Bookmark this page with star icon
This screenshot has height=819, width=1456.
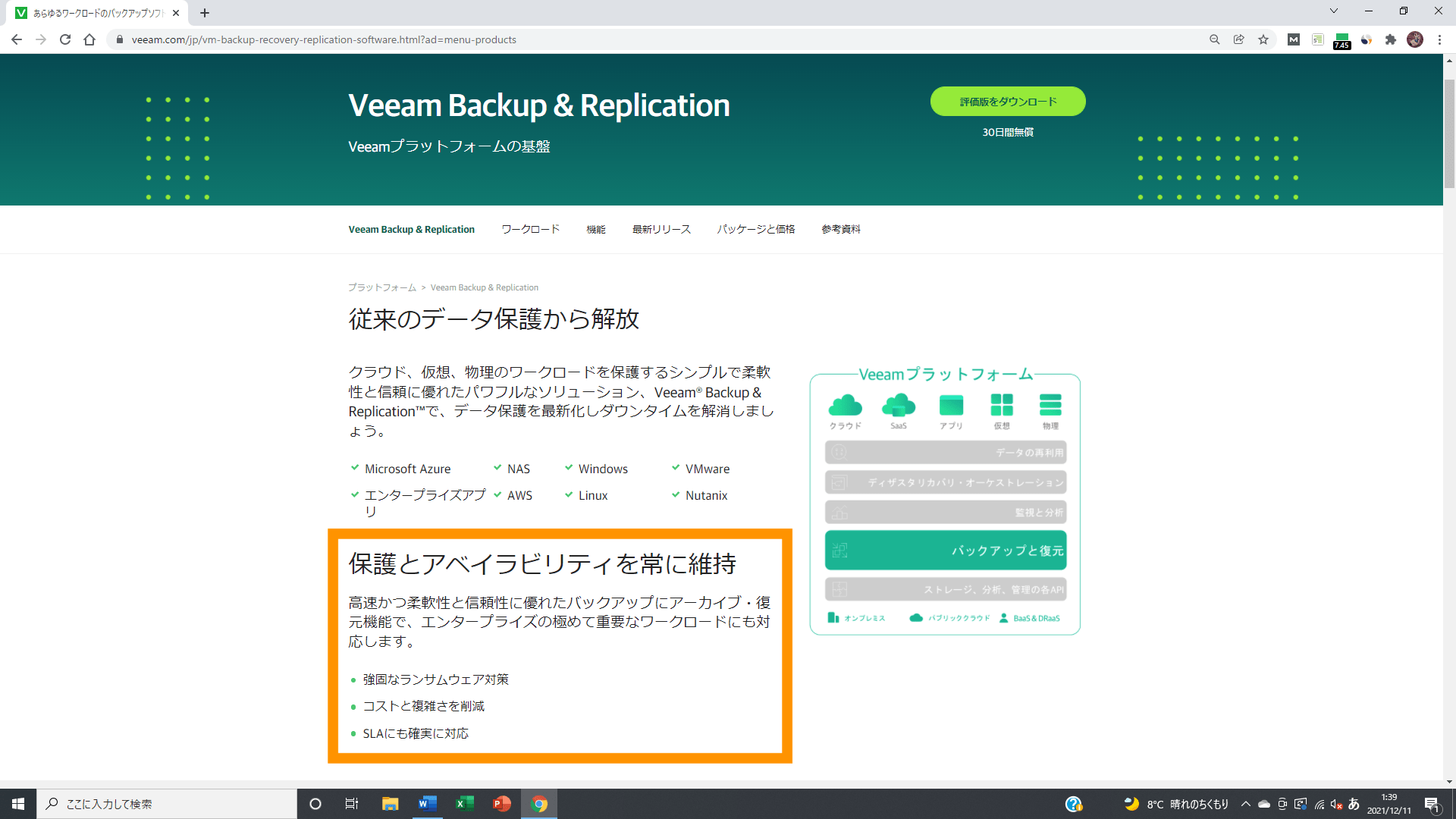pyautogui.click(x=1263, y=39)
